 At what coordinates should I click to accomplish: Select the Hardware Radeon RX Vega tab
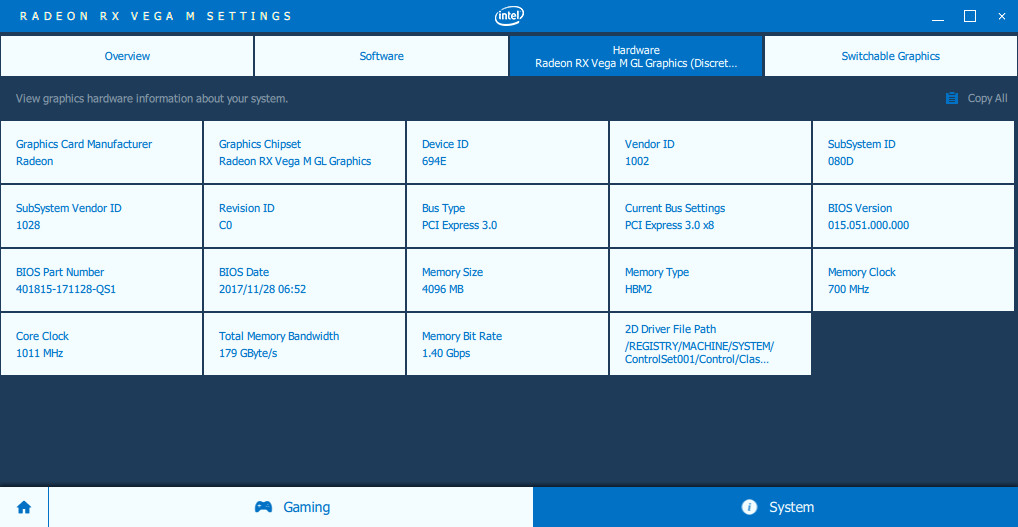(636, 56)
